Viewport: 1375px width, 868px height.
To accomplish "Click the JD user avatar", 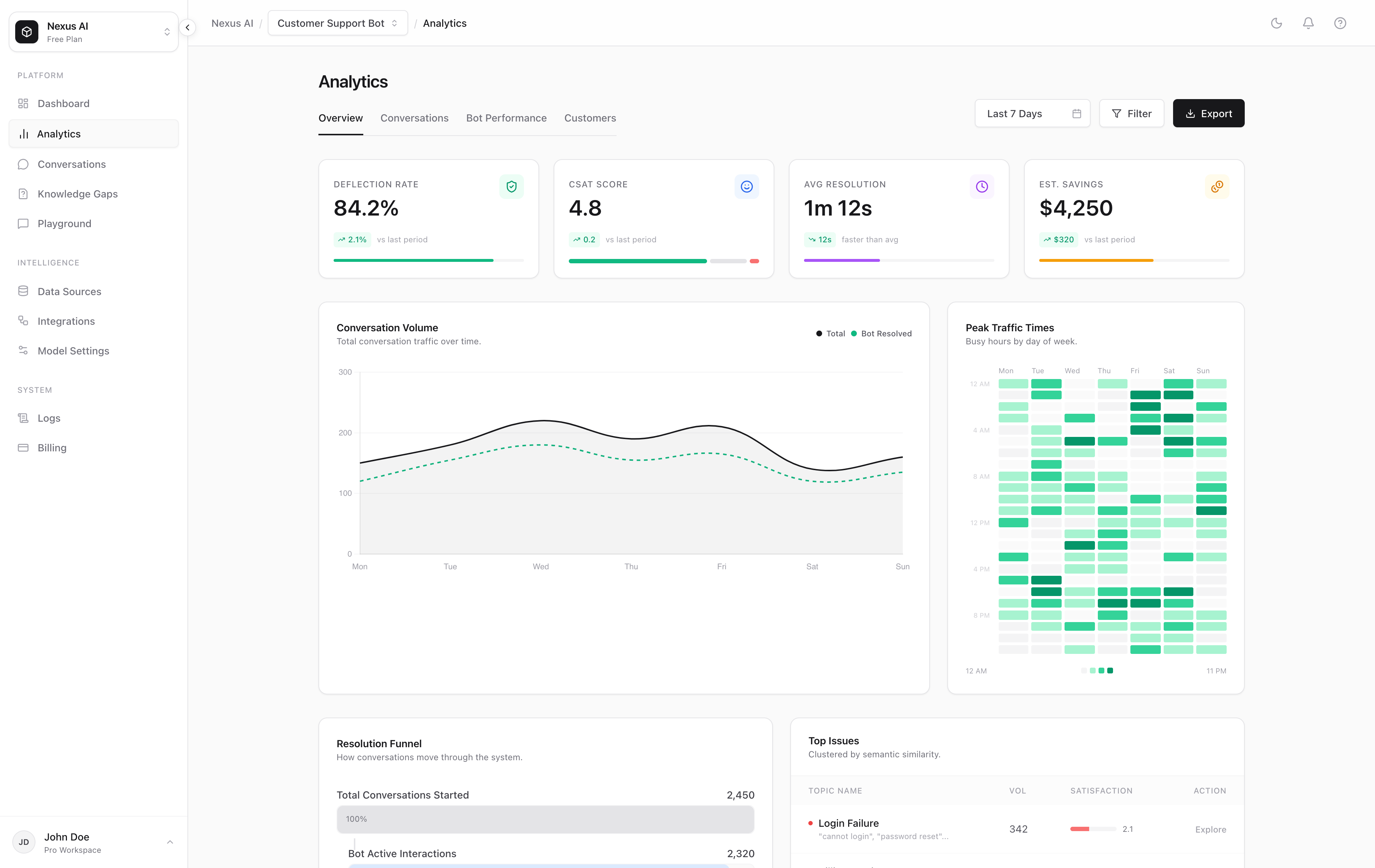I will [x=24, y=842].
